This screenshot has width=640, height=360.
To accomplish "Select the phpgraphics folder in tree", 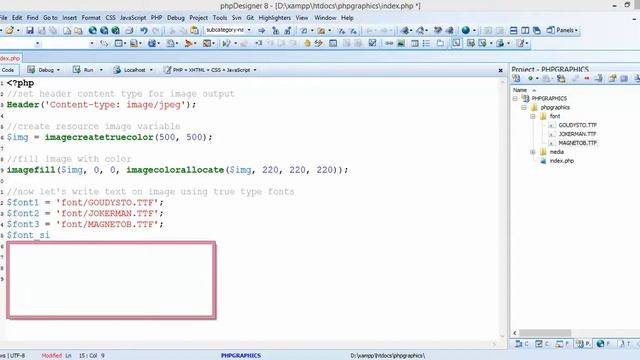I will coord(555,107).
